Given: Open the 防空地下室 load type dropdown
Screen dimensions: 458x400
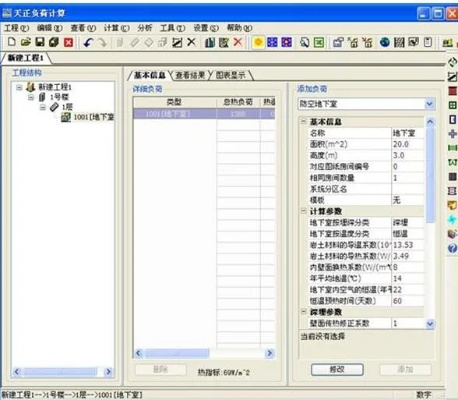Looking at the screenshot, I should point(429,104).
